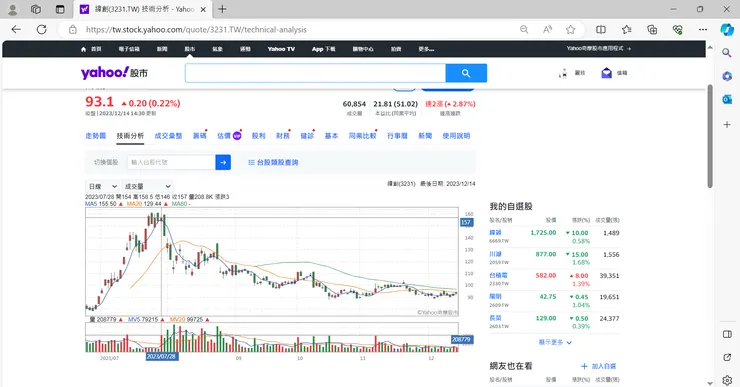Open the 使用說明 tab
Screen dimensions: 740x387
(456, 136)
